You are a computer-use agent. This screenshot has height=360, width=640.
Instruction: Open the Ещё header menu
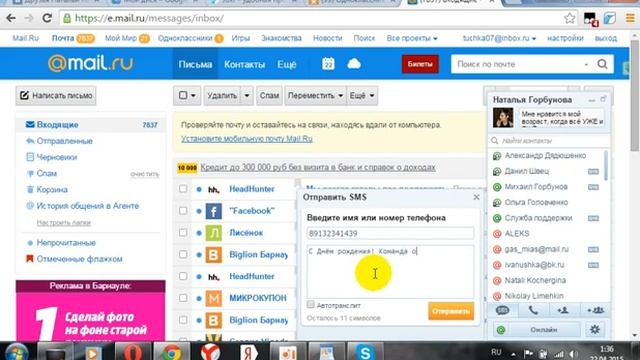[287, 64]
